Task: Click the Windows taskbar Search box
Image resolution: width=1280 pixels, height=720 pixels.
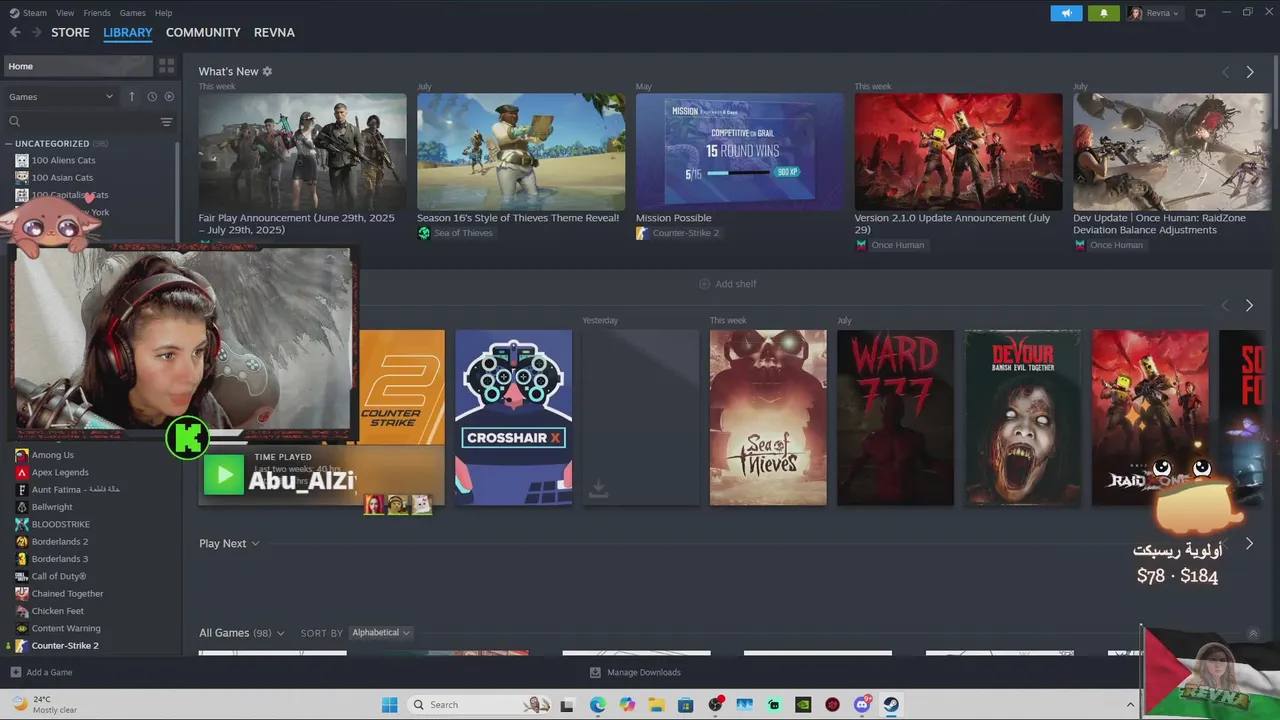Action: pyautogui.click(x=479, y=705)
